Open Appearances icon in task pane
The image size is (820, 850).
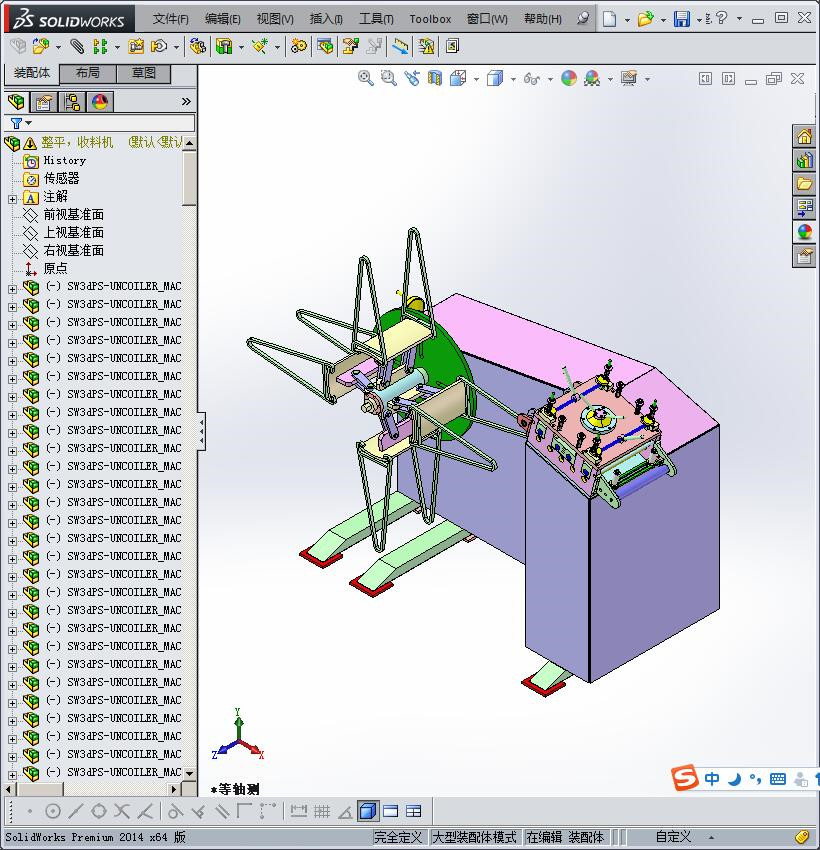tap(804, 231)
